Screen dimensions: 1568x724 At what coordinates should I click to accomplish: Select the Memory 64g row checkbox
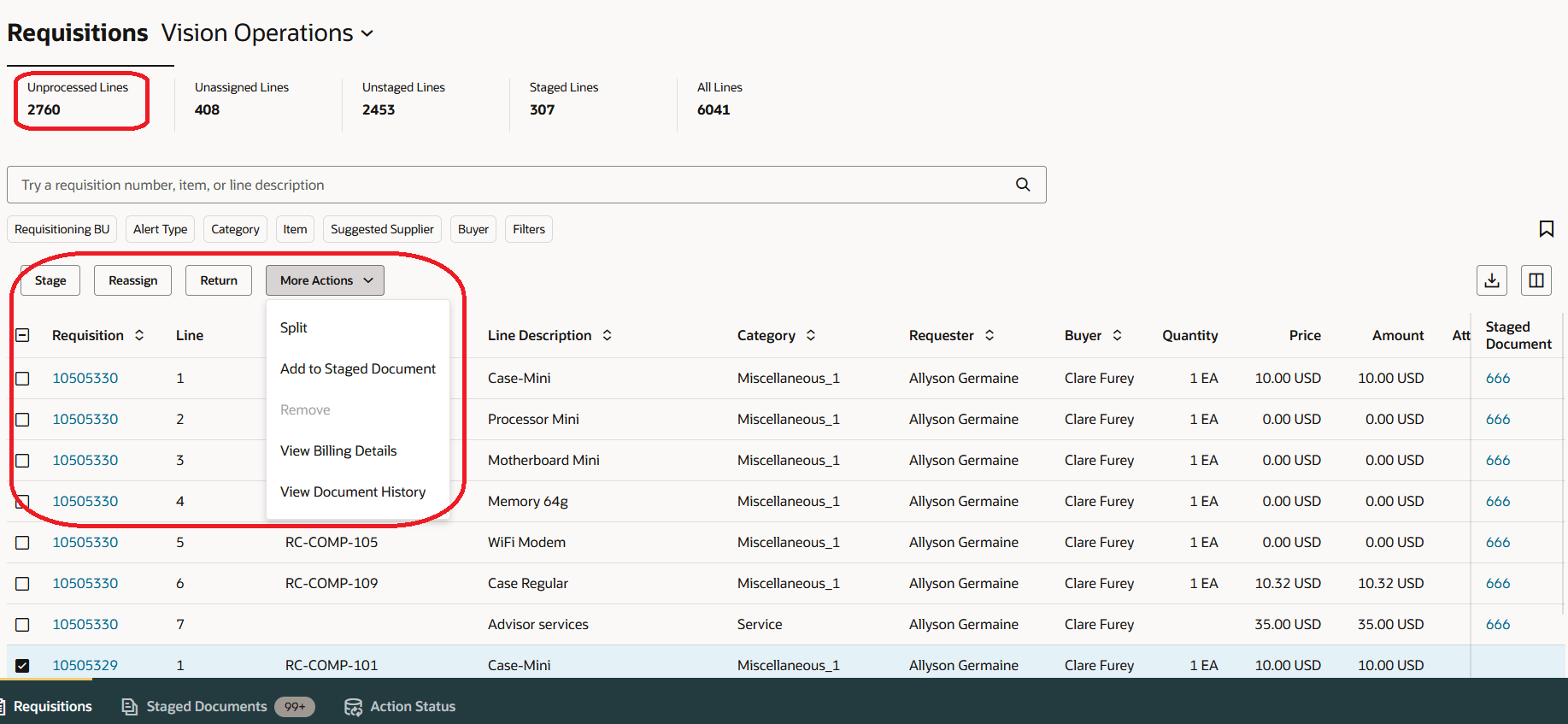pos(23,502)
